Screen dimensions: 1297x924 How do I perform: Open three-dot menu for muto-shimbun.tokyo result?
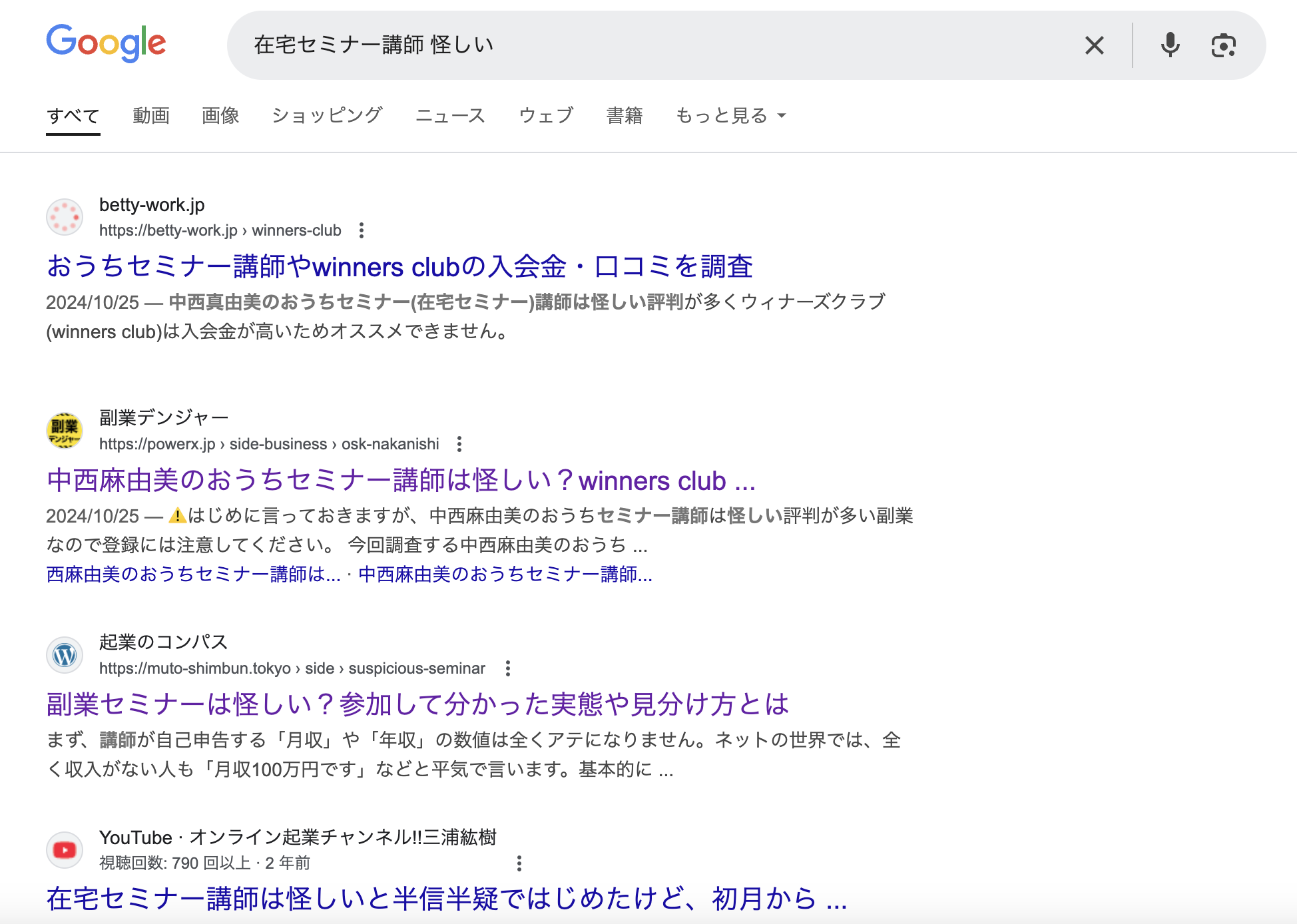coord(508,668)
